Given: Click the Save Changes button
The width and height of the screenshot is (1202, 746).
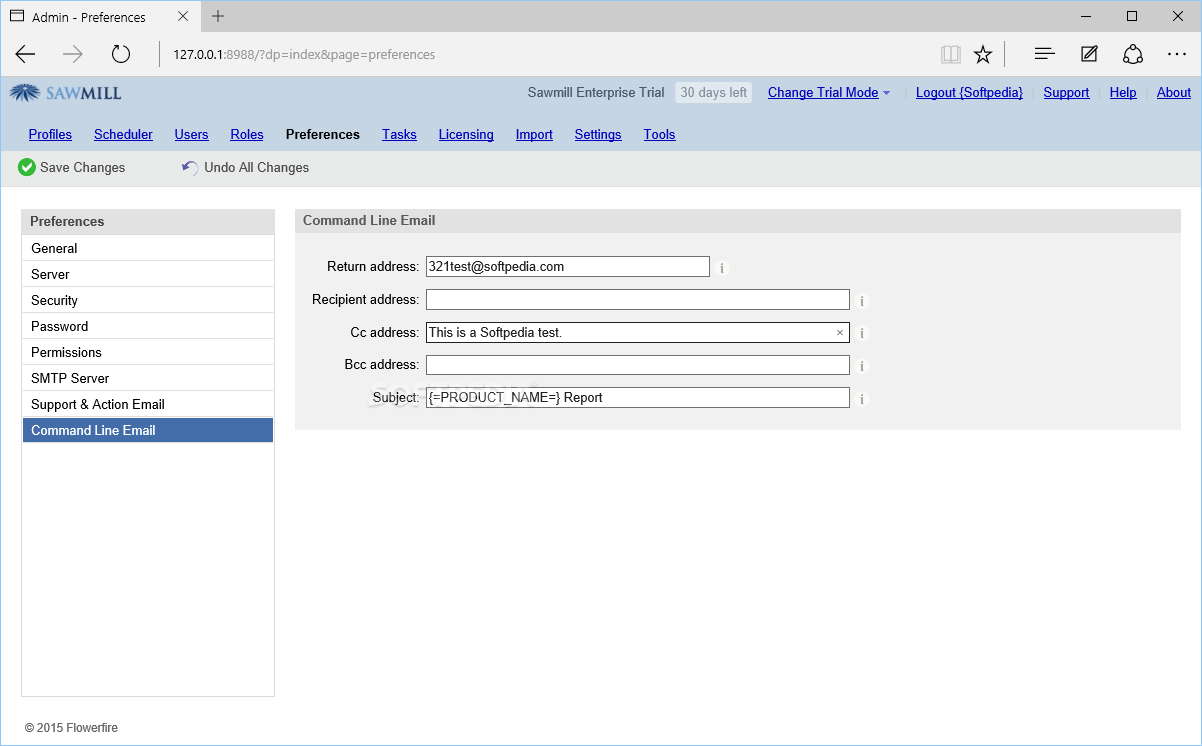Looking at the screenshot, I should click(x=72, y=167).
